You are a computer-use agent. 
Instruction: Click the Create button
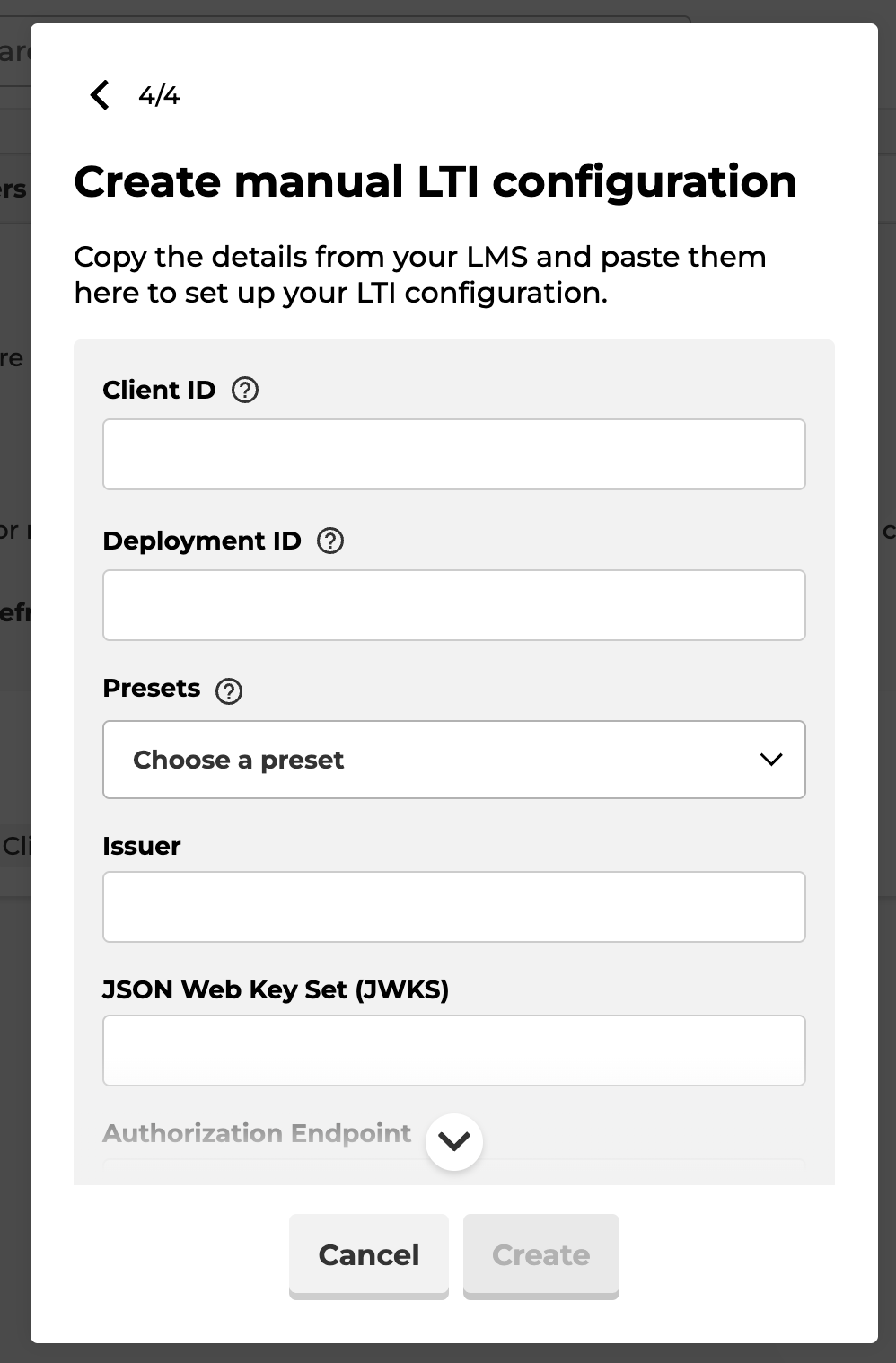[x=541, y=1255]
